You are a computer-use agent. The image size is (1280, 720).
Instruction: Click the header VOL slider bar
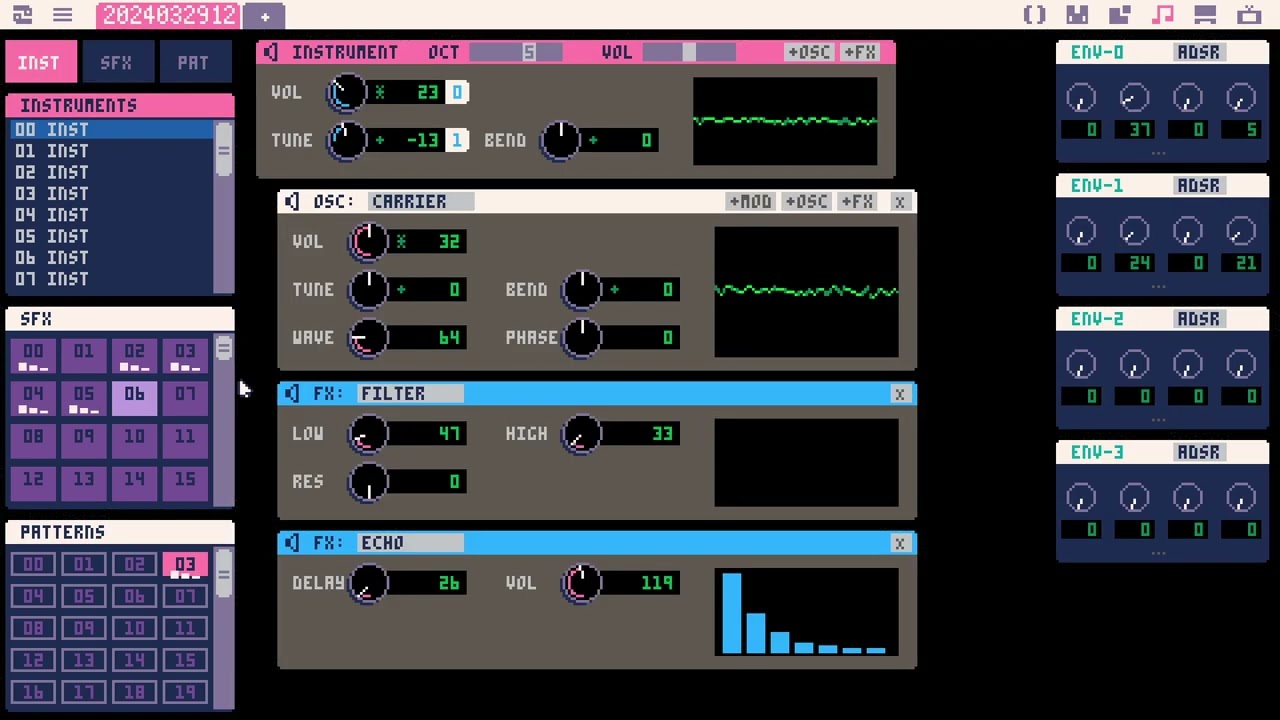689,52
